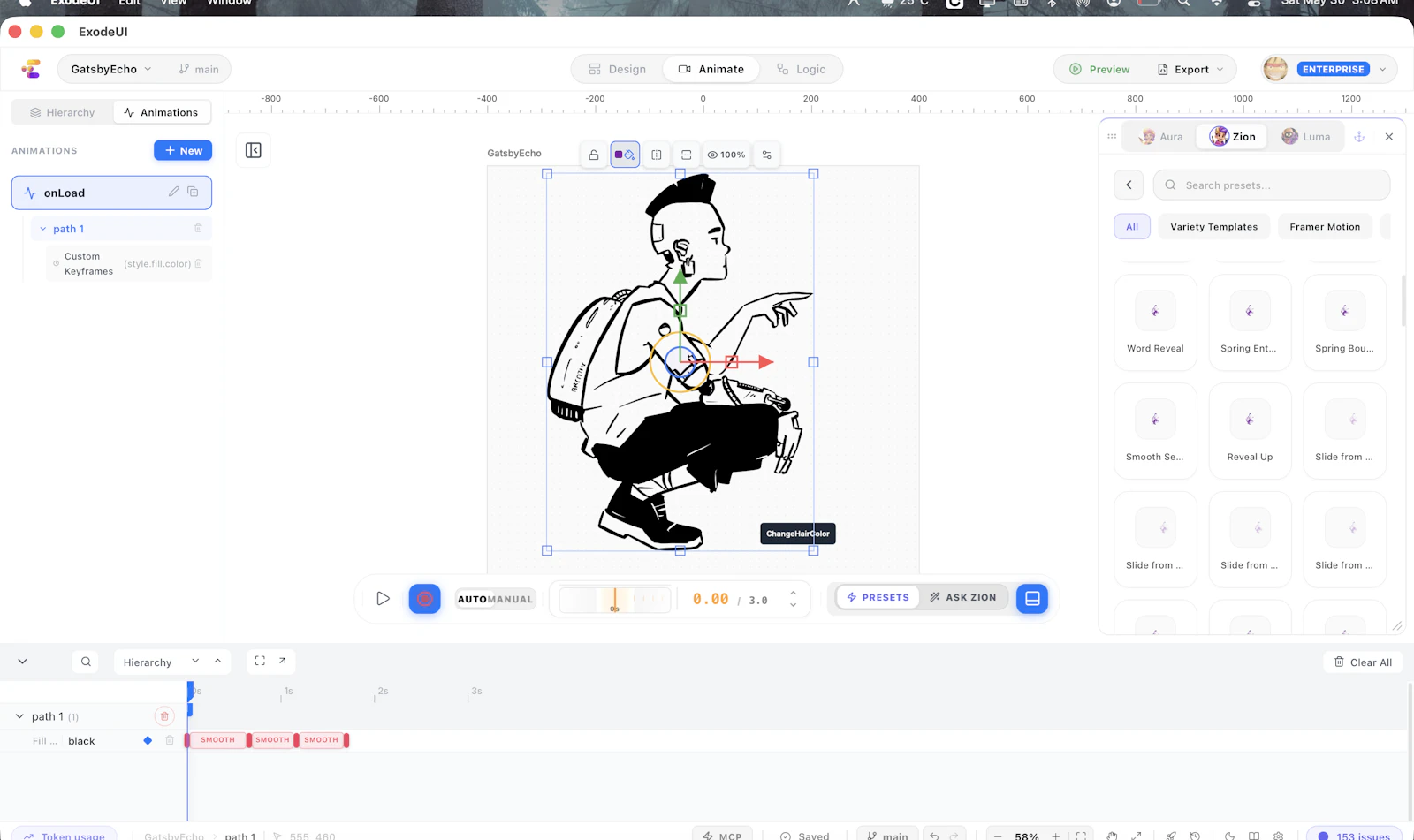Duplicate the onLoad animation
This screenshot has width=1414, height=840.
[193, 192]
